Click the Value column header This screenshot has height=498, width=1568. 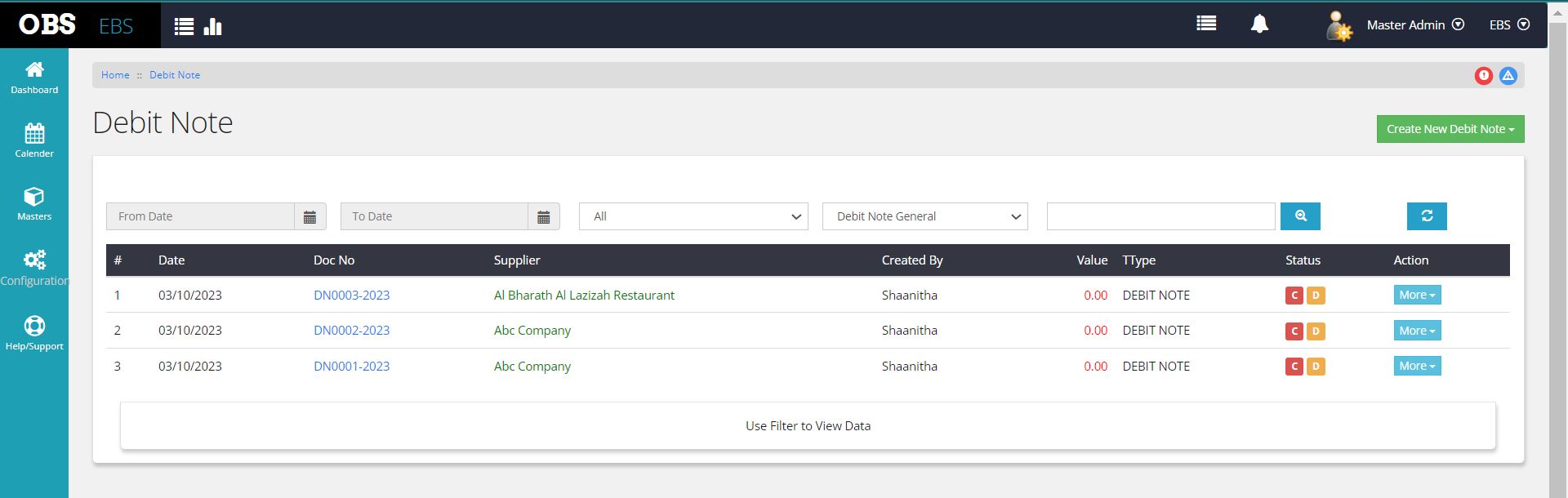[x=1092, y=260]
